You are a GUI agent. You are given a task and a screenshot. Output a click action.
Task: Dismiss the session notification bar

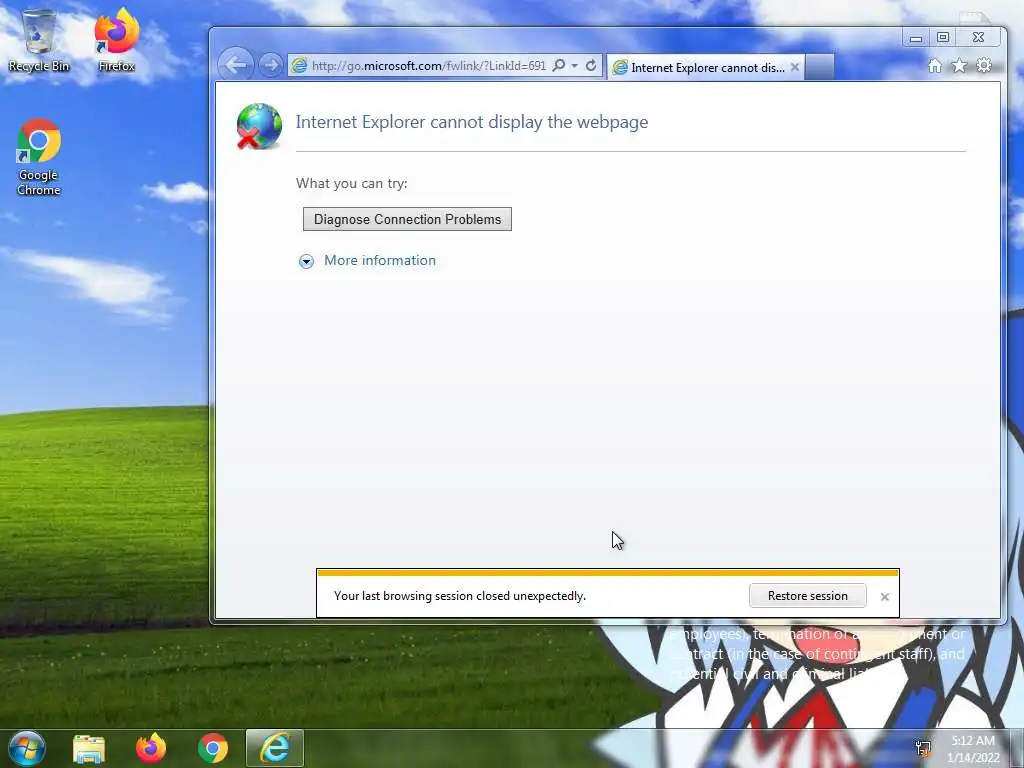click(x=884, y=596)
